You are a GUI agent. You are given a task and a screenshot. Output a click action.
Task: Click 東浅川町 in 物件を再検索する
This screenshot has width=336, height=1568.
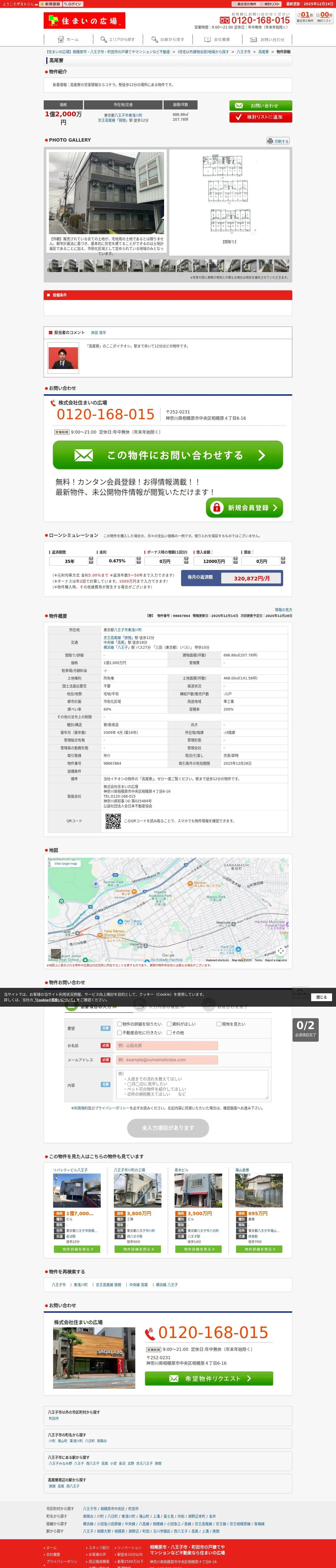[x=81, y=1284]
